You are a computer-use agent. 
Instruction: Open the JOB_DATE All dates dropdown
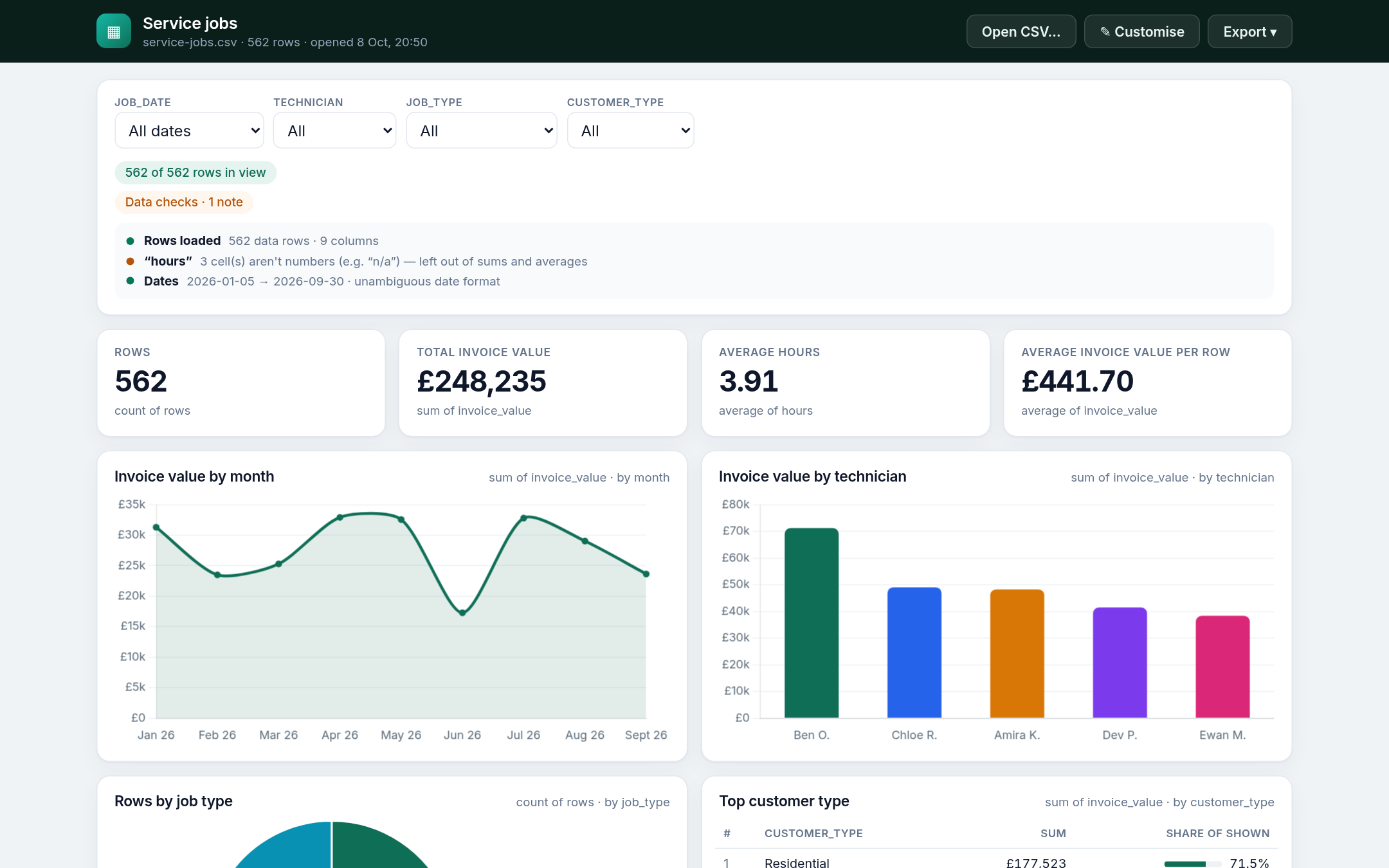coord(189,131)
